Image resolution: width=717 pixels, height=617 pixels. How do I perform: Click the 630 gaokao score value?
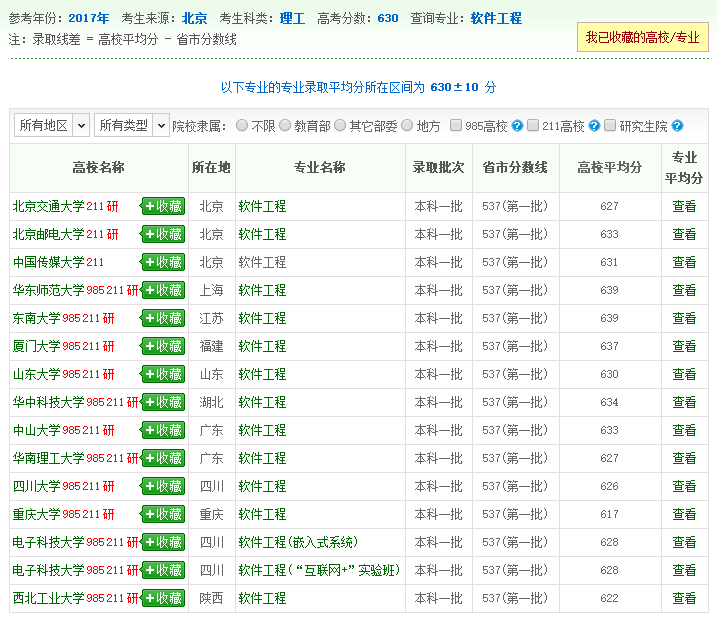tap(388, 18)
